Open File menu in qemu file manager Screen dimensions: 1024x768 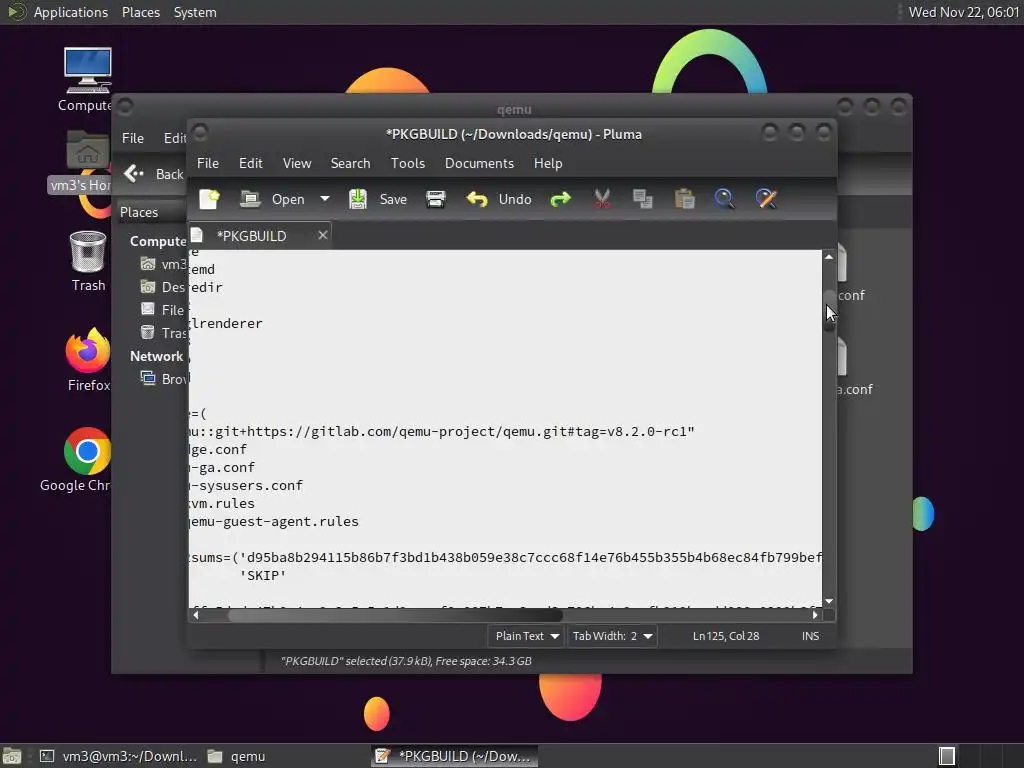pos(133,138)
